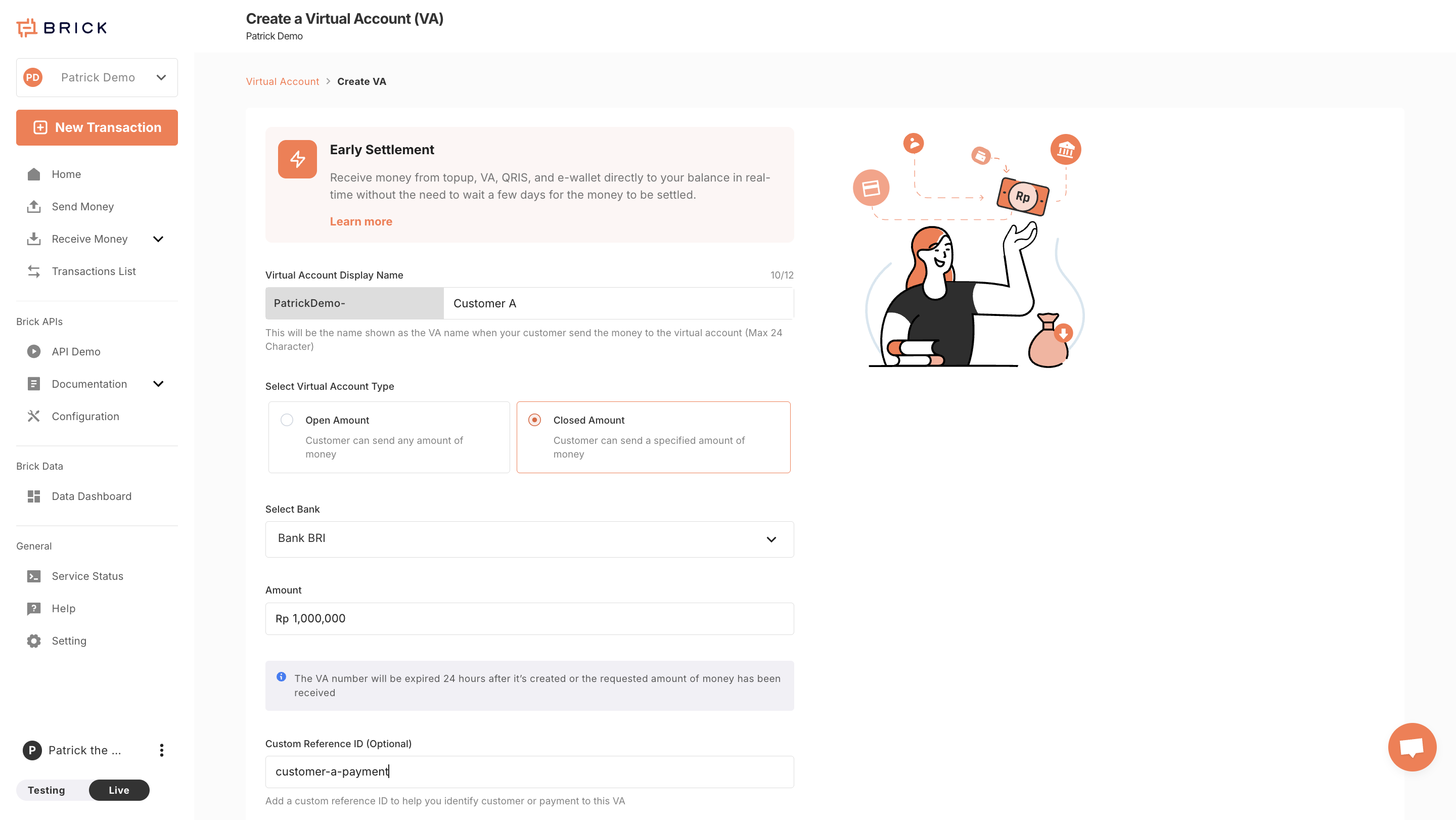The width and height of the screenshot is (1456, 820).
Task: Click the Amount input field
Action: point(529,618)
